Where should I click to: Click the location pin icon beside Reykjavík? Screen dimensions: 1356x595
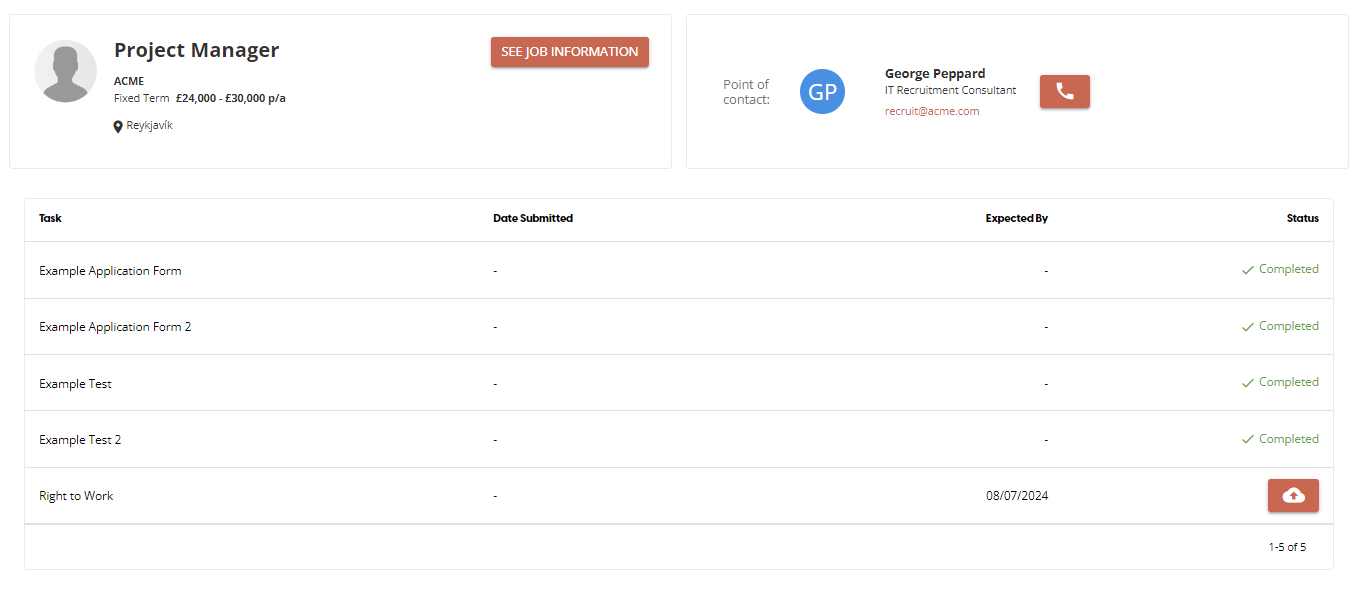click(118, 127)
